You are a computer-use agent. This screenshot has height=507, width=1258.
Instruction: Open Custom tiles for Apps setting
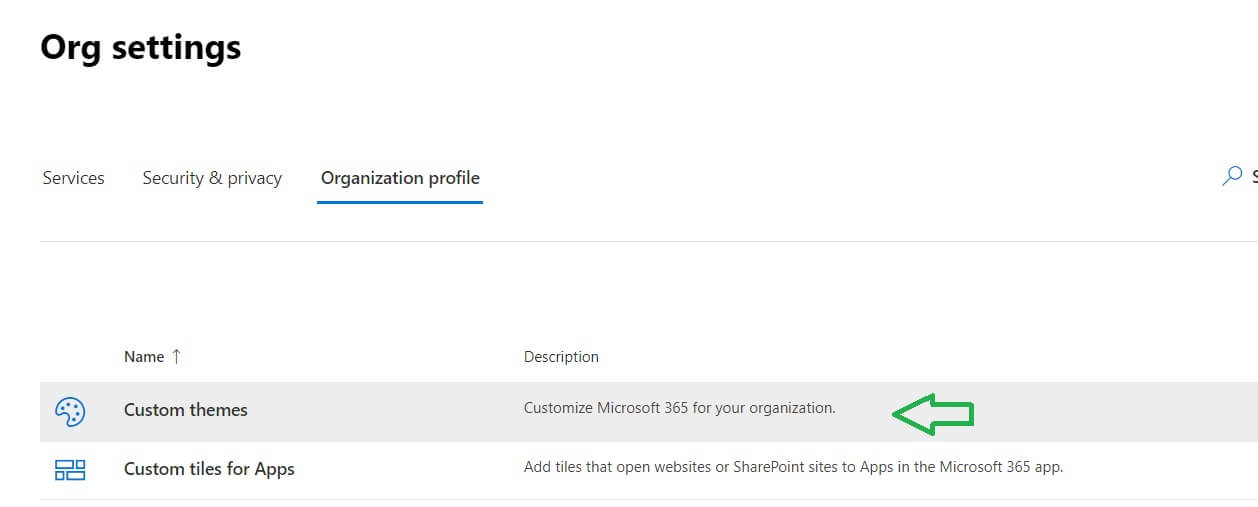click(x=209, y=469)
